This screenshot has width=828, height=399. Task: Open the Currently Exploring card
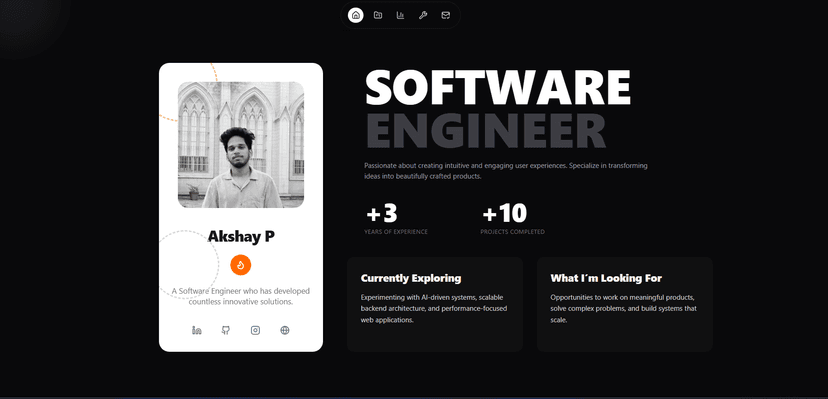pyautogui.click(x=435, y=304)
